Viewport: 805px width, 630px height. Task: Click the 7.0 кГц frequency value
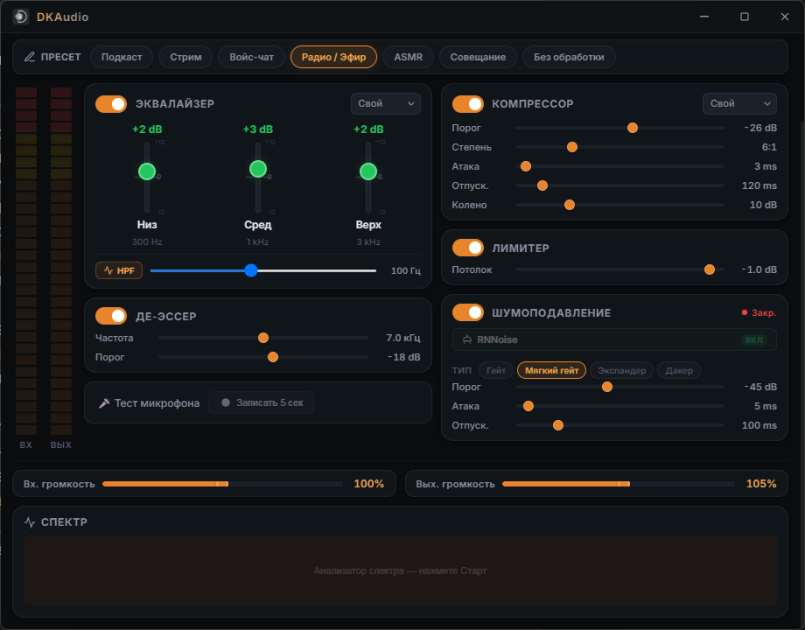point(403,338)
